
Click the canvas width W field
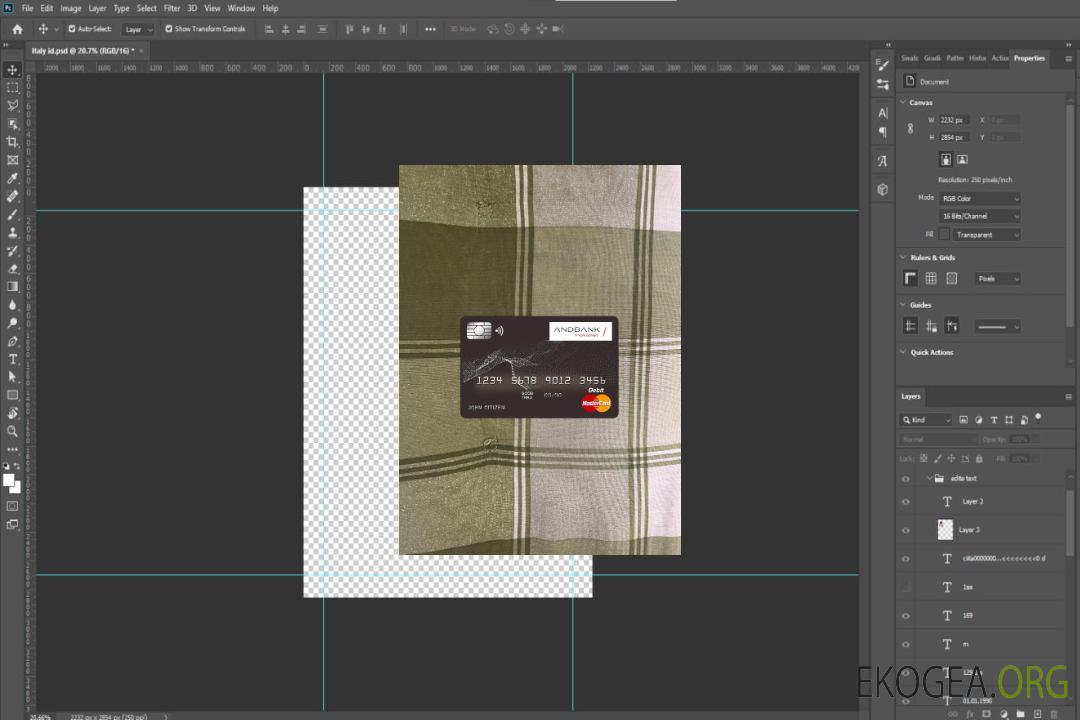coord(954,120)
